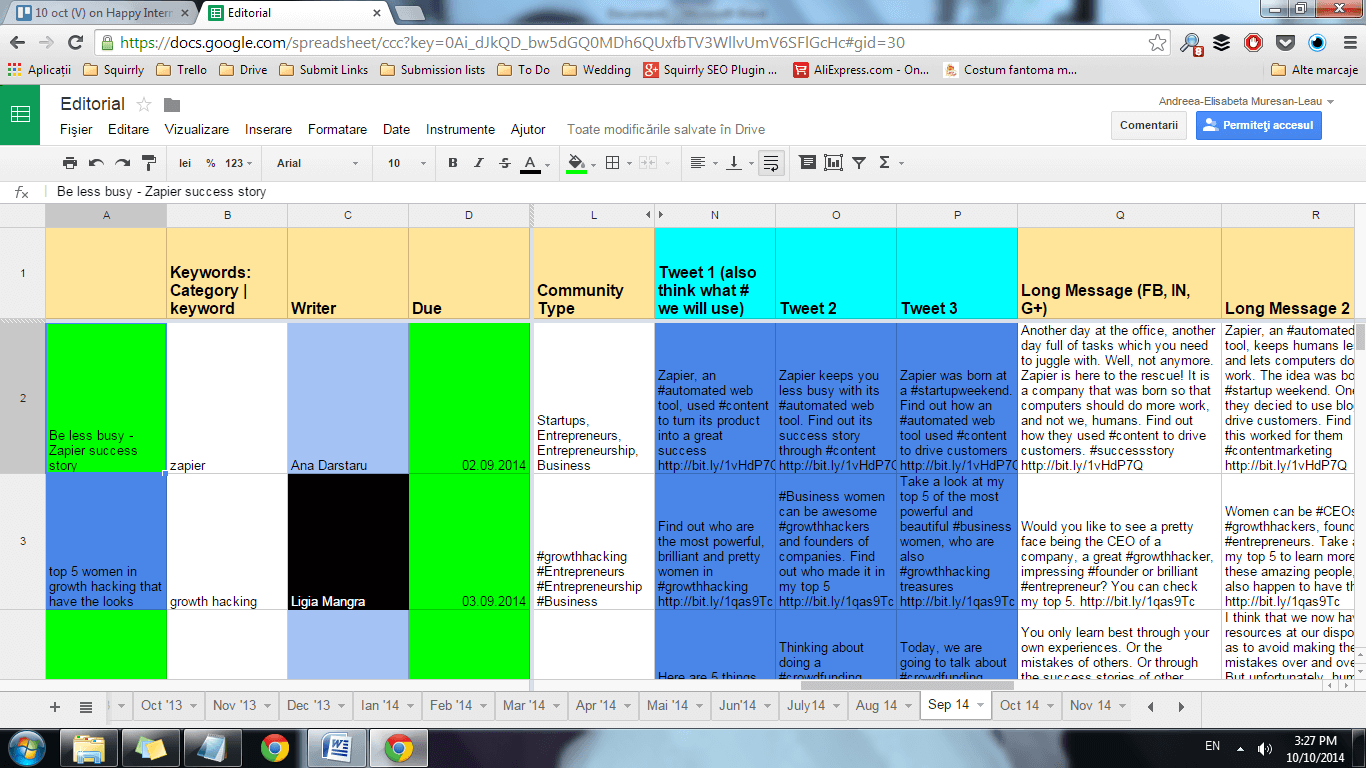Open the text color picker
The width and height of the screenshot is (1366, 768).
click(x=534, y=163)
